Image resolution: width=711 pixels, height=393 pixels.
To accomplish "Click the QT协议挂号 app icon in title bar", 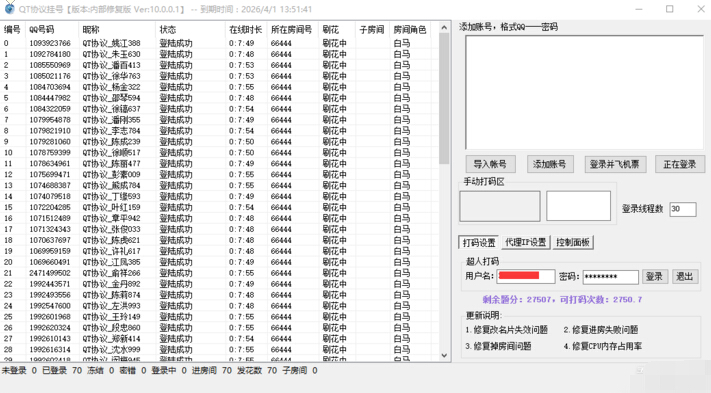I will point(10,8).
